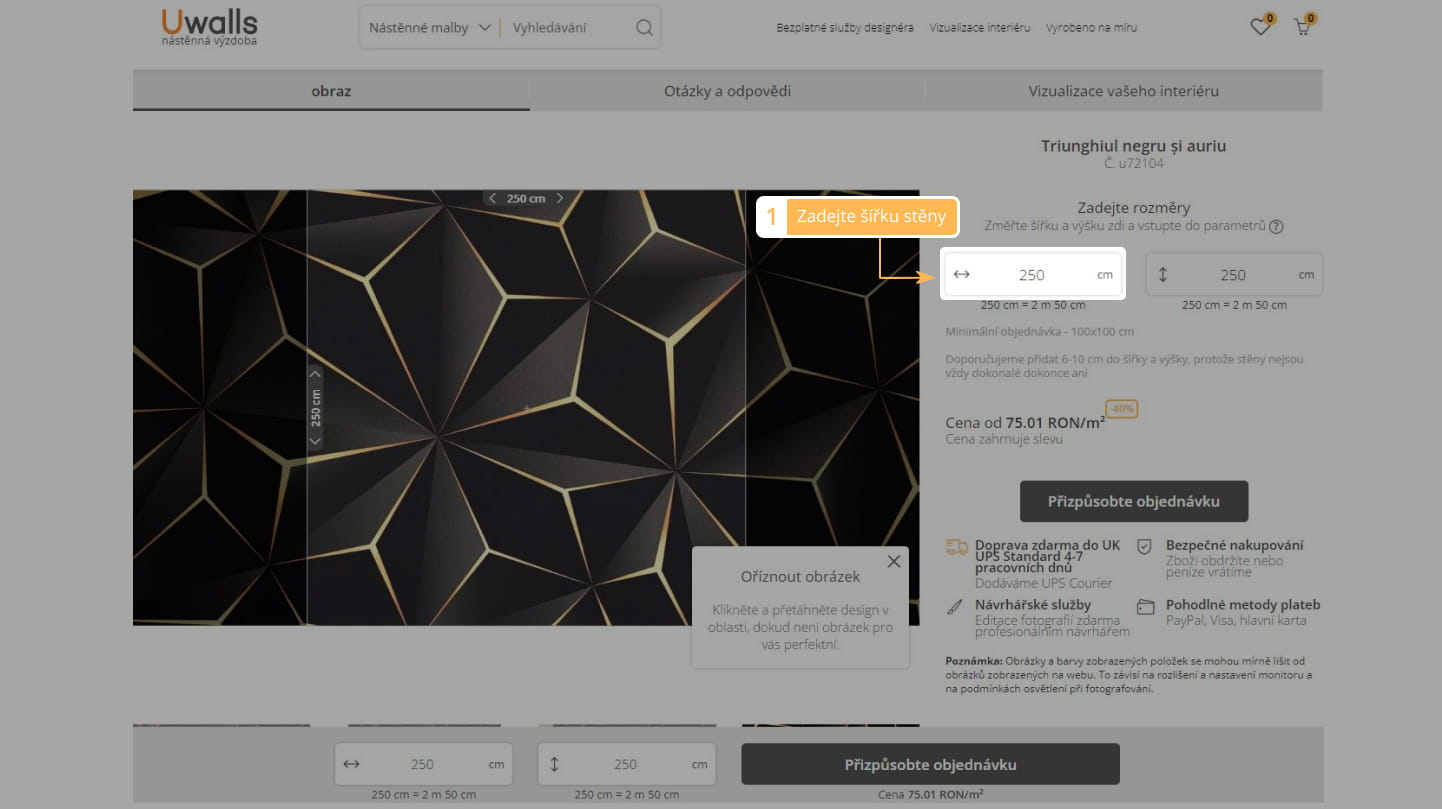Image resolution: width=1442 pixels, height=809 pixels.
Task: Focus the highlighted wall width input
Action: pos(1031,275)
